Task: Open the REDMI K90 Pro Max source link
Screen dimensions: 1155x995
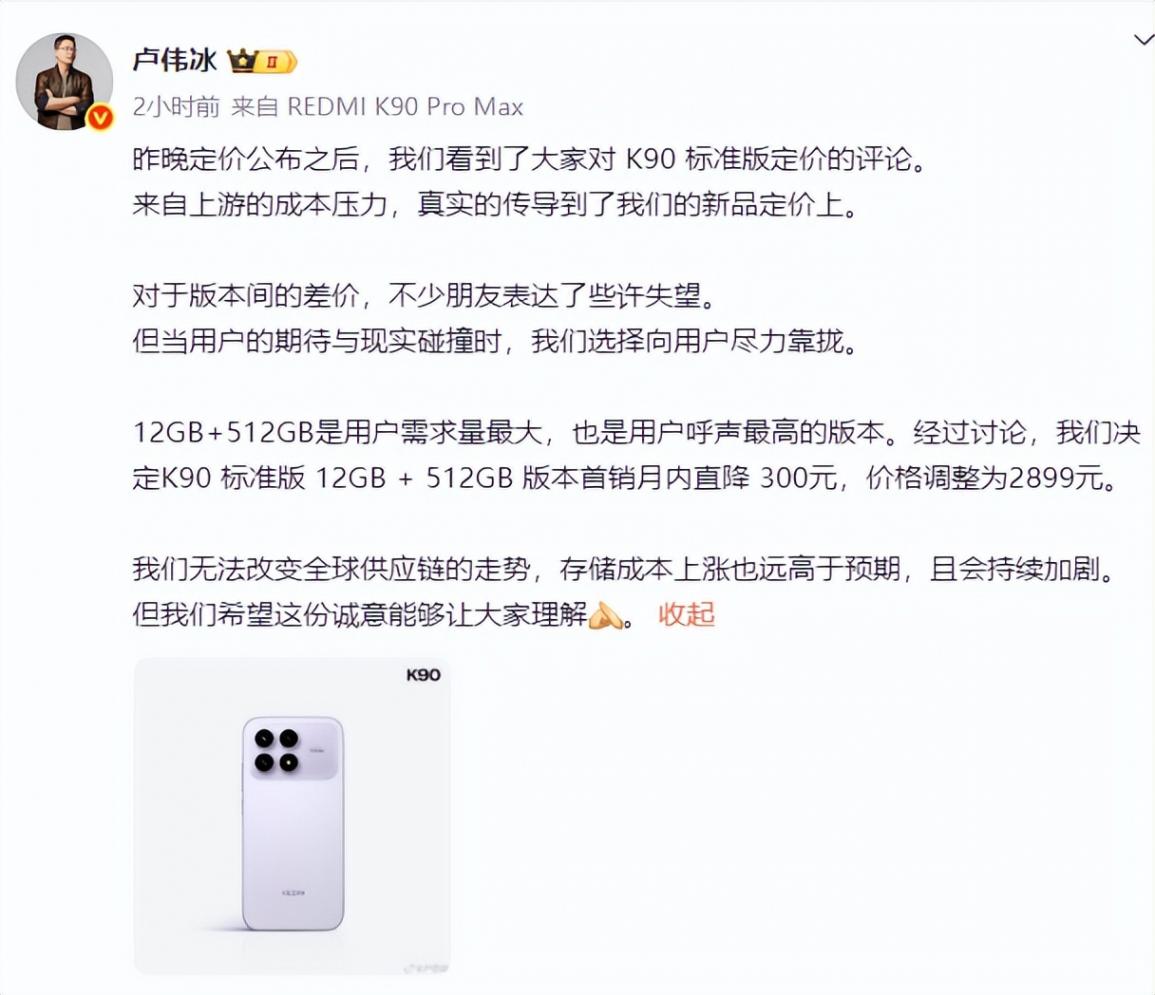Action: click(x=405, y=108)
